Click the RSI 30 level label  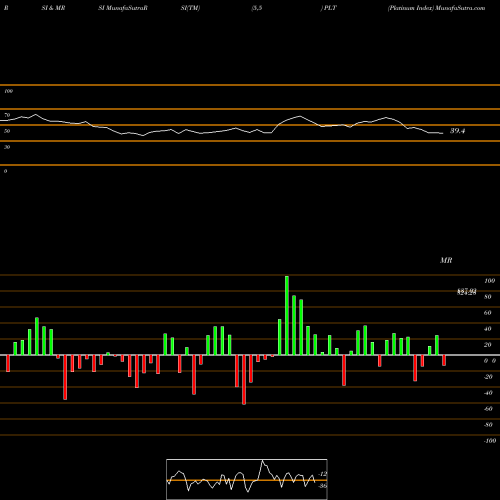click(7, 147)
